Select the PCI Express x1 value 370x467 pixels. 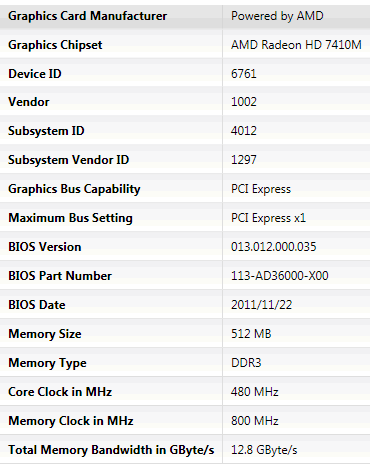click(268, 218)
